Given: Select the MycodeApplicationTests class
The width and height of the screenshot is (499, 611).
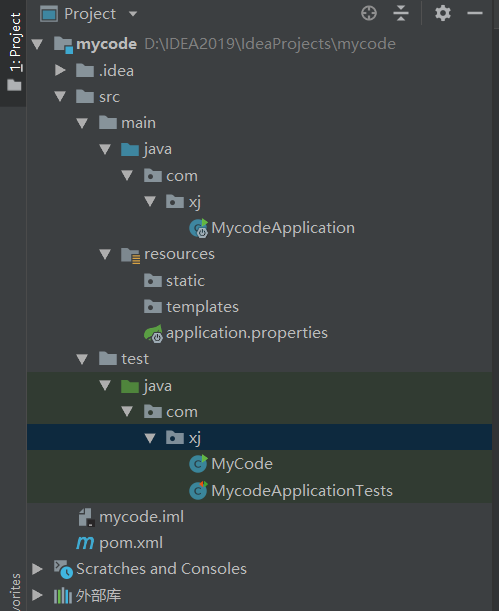Looking at the screenshot, I should click(291, 490).
